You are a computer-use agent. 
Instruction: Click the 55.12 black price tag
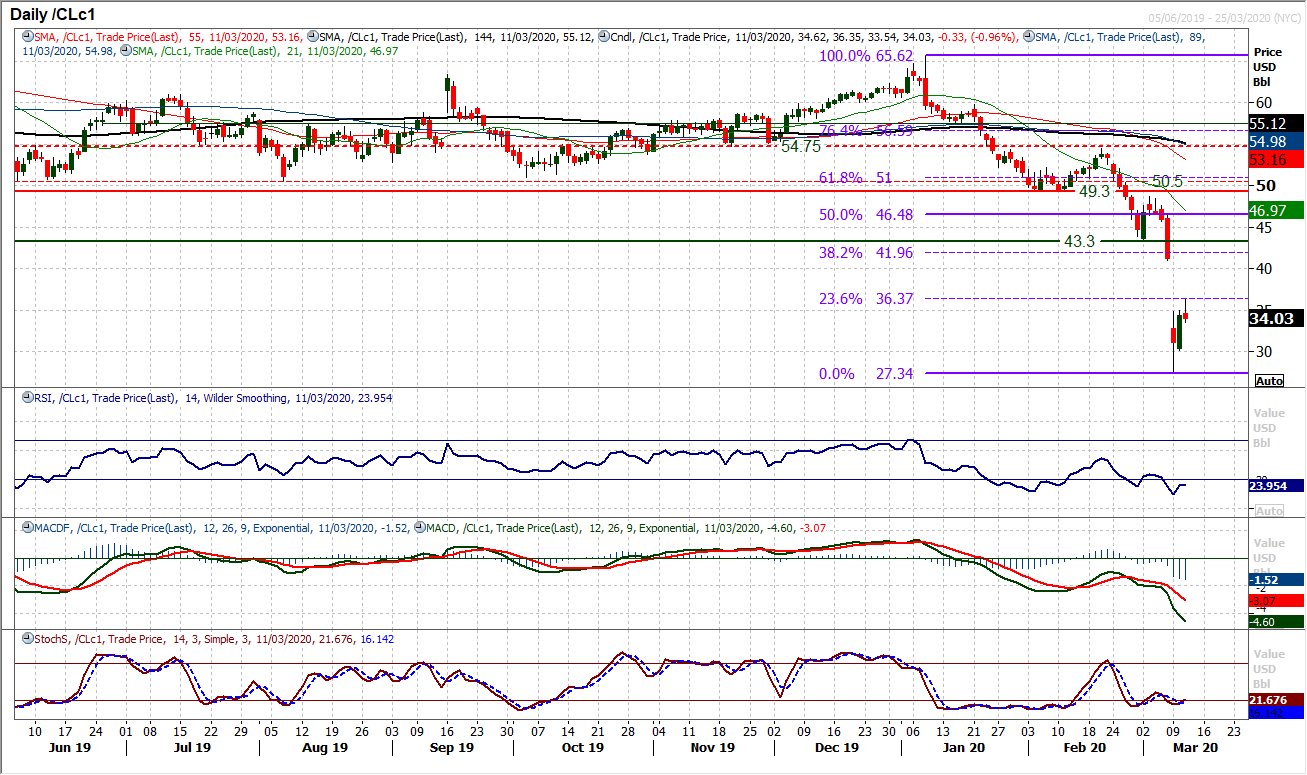pos(1274,124)
